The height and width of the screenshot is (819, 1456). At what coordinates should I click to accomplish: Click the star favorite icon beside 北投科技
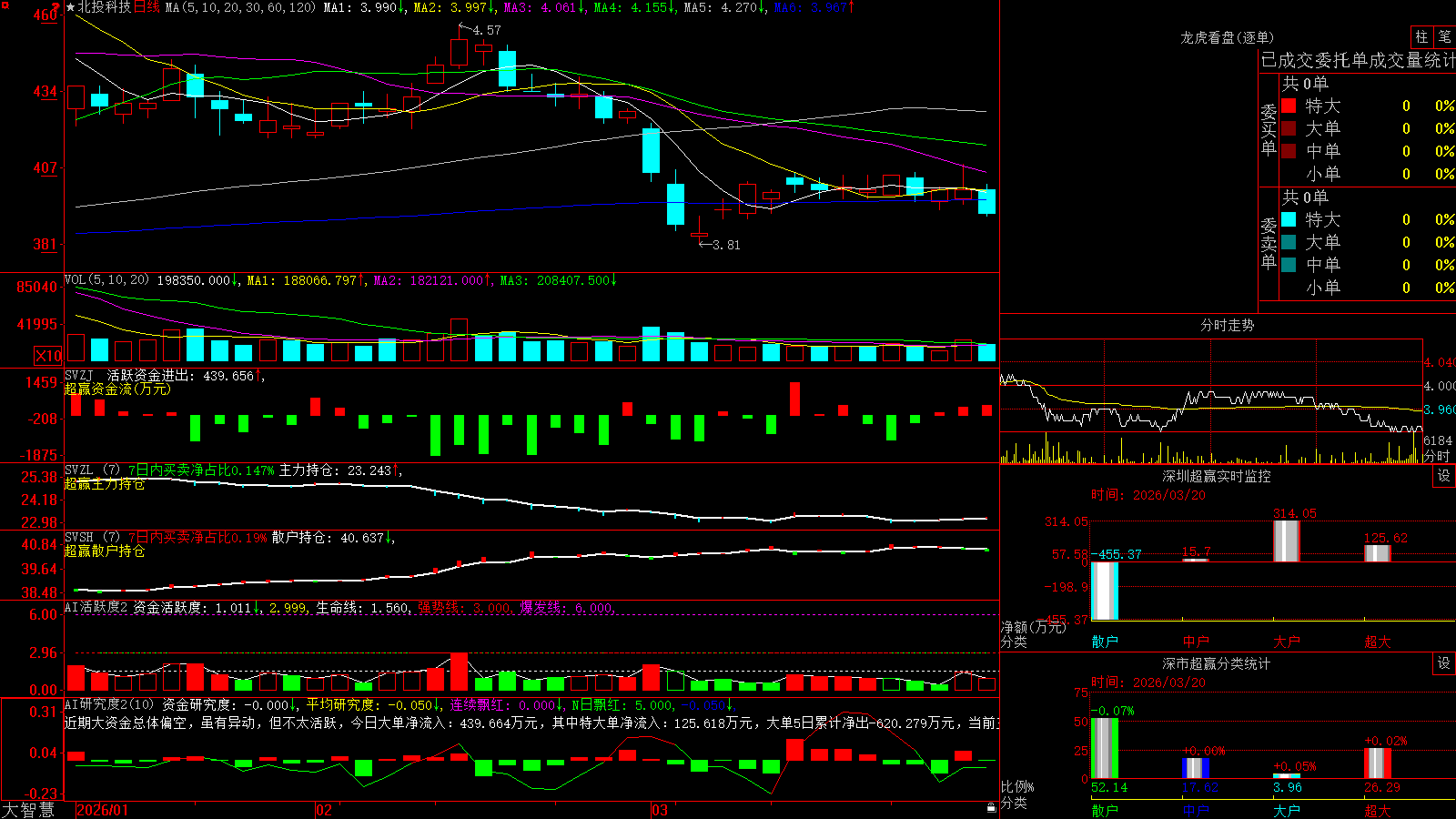coord(70,7)
